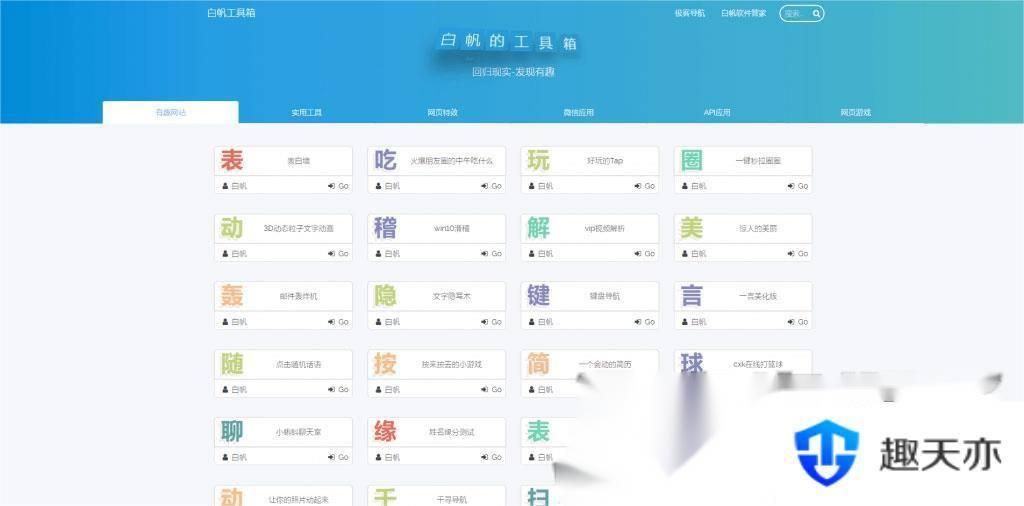
Task: Open the 白帆软件管家 header link
Action: pyautogui.click(x=744, y=13)
